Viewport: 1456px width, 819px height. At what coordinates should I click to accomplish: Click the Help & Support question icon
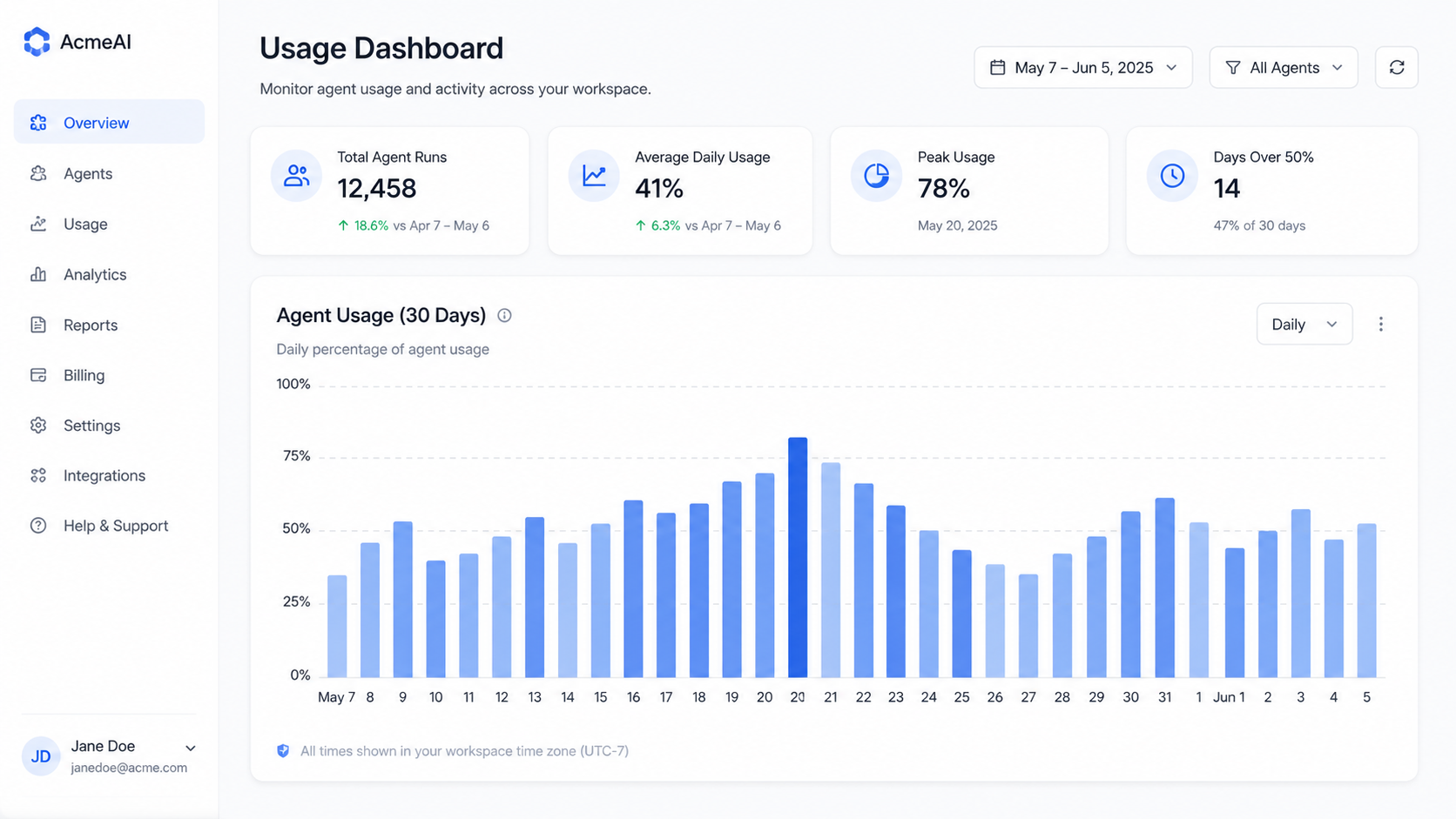click(38, 526)
